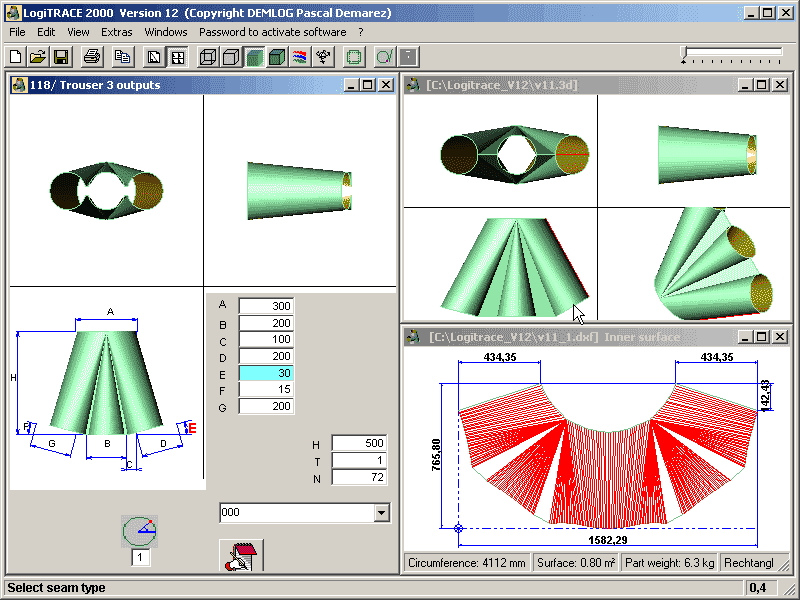Click the H height input field
Image resolution: width=800 pixels, height=600 pixels.
click(359, 443)
